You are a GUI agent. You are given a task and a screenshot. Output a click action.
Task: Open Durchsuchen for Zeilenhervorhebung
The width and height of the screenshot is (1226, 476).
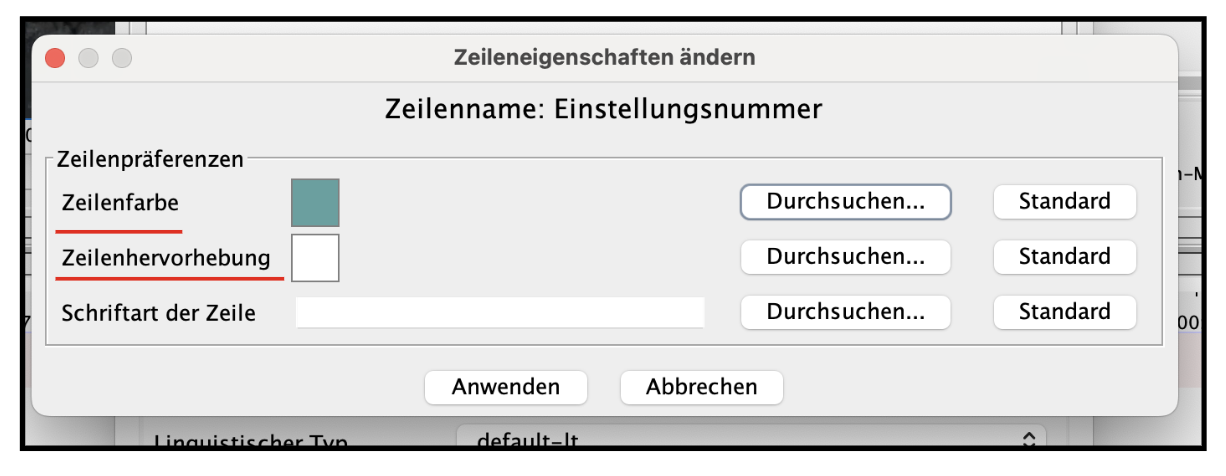coord(845,257)
